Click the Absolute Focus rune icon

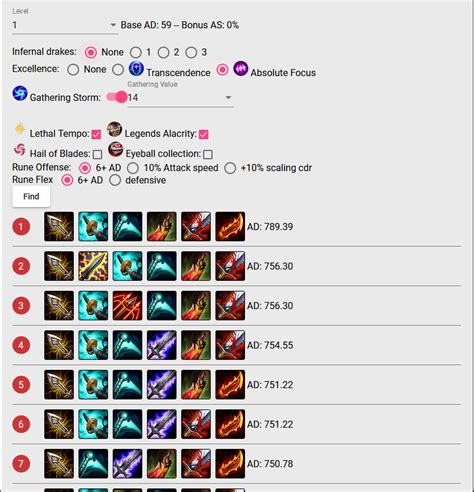click(x=241, y=68)
